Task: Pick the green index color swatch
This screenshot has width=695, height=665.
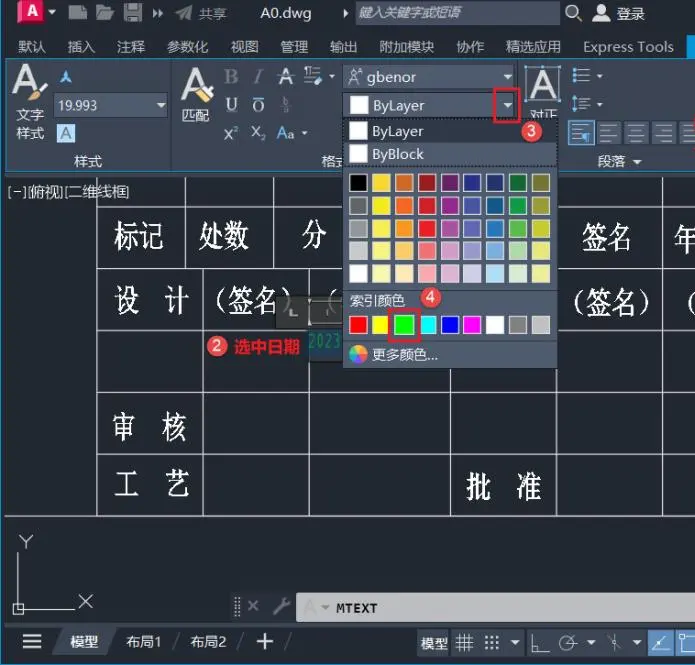Action: tap(404, 325)
